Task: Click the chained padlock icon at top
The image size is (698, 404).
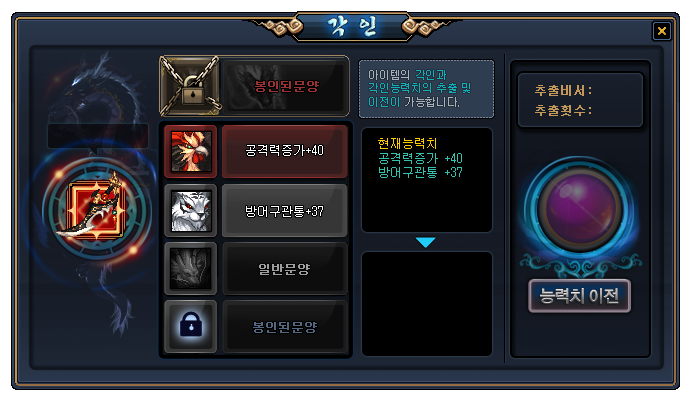Action: pyautogui.click(x=191, y=86)
